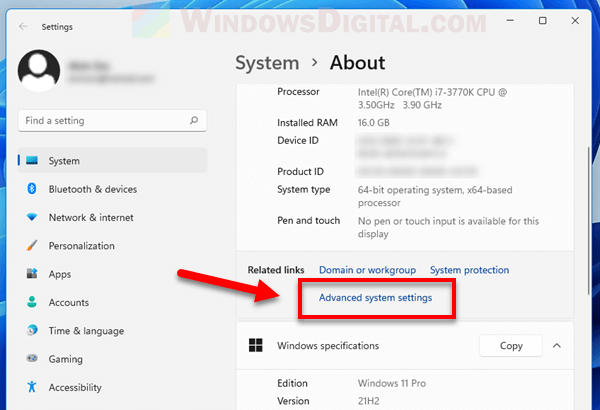Image resolution: width=600 pixels, height=410 pixels.
Task: Click the Installed RAM value 16.0 GB
Action: (x=373, y=123)
